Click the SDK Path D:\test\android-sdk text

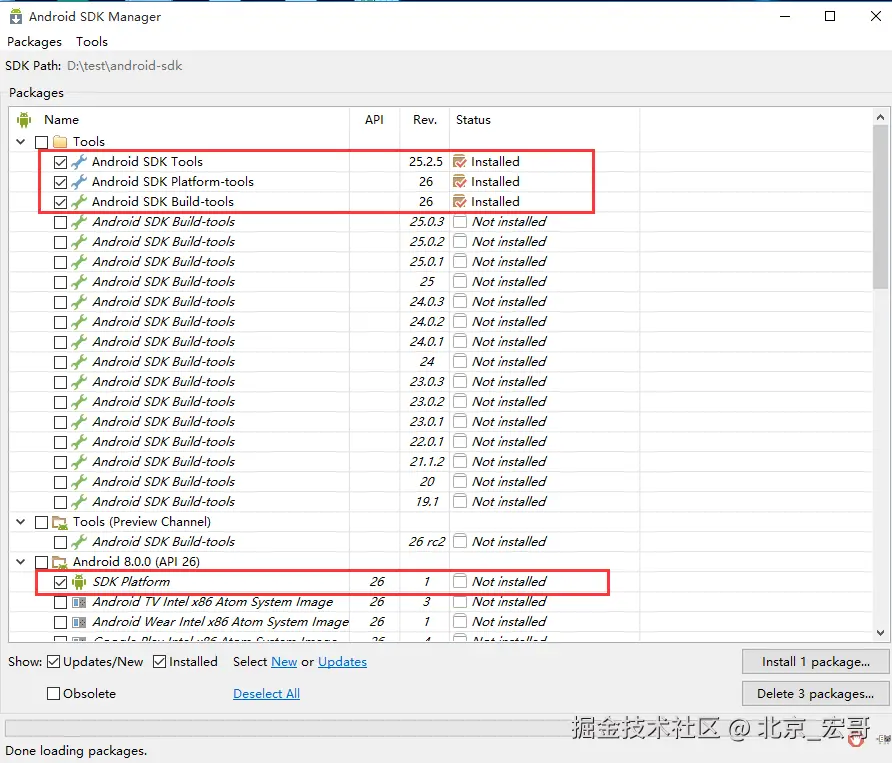coord(125,65)
